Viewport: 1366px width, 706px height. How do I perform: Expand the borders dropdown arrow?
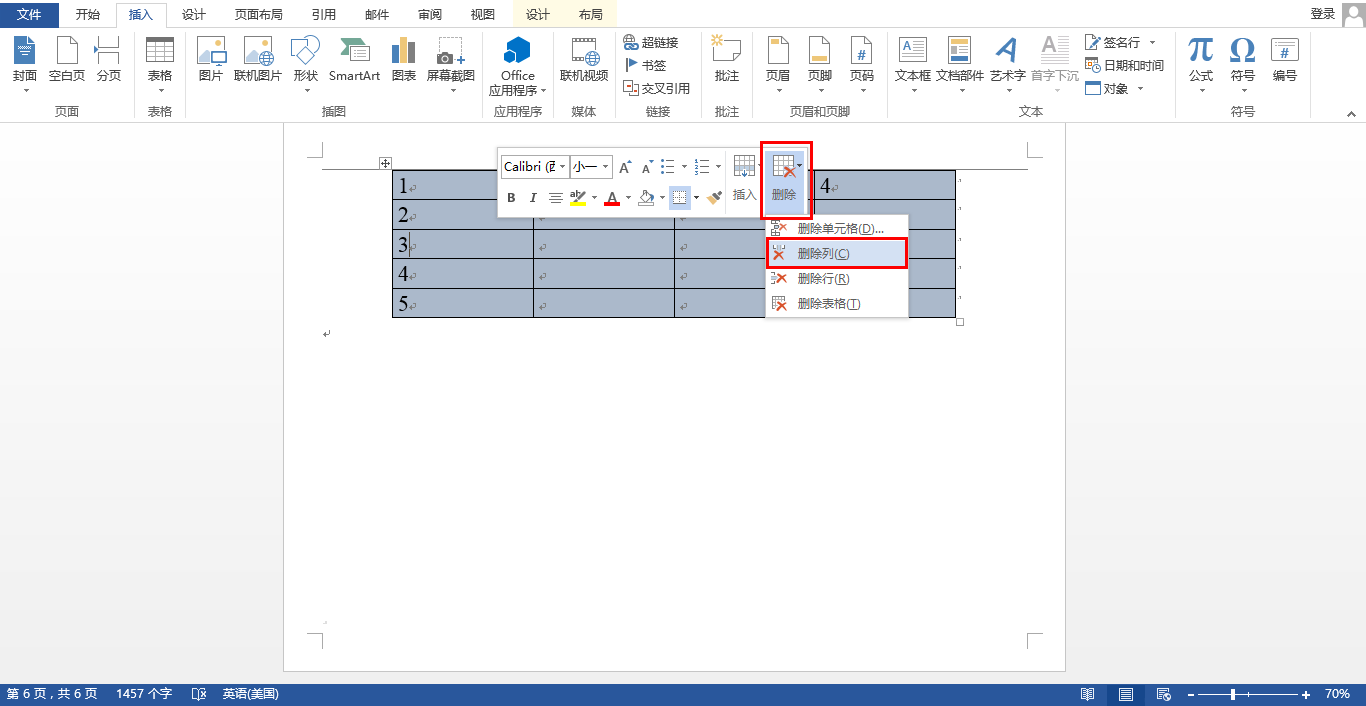point(696,198)
